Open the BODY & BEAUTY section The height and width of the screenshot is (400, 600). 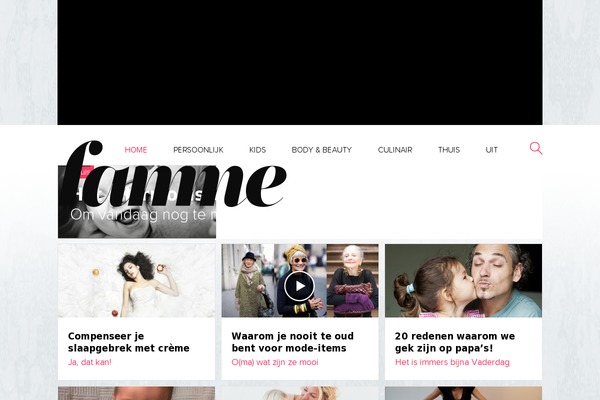coord(321,150)
